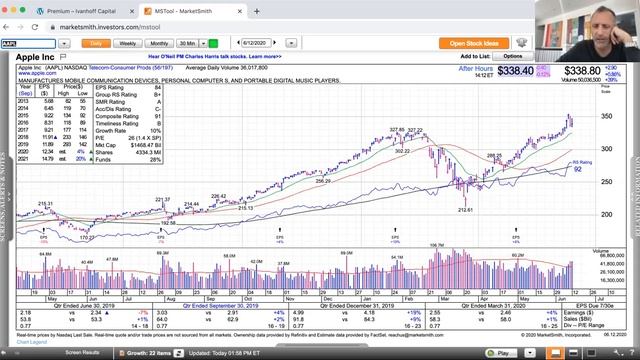Click the 6/12/2020 date field
This screenshot has width=640, height=360.
[255, 43]
